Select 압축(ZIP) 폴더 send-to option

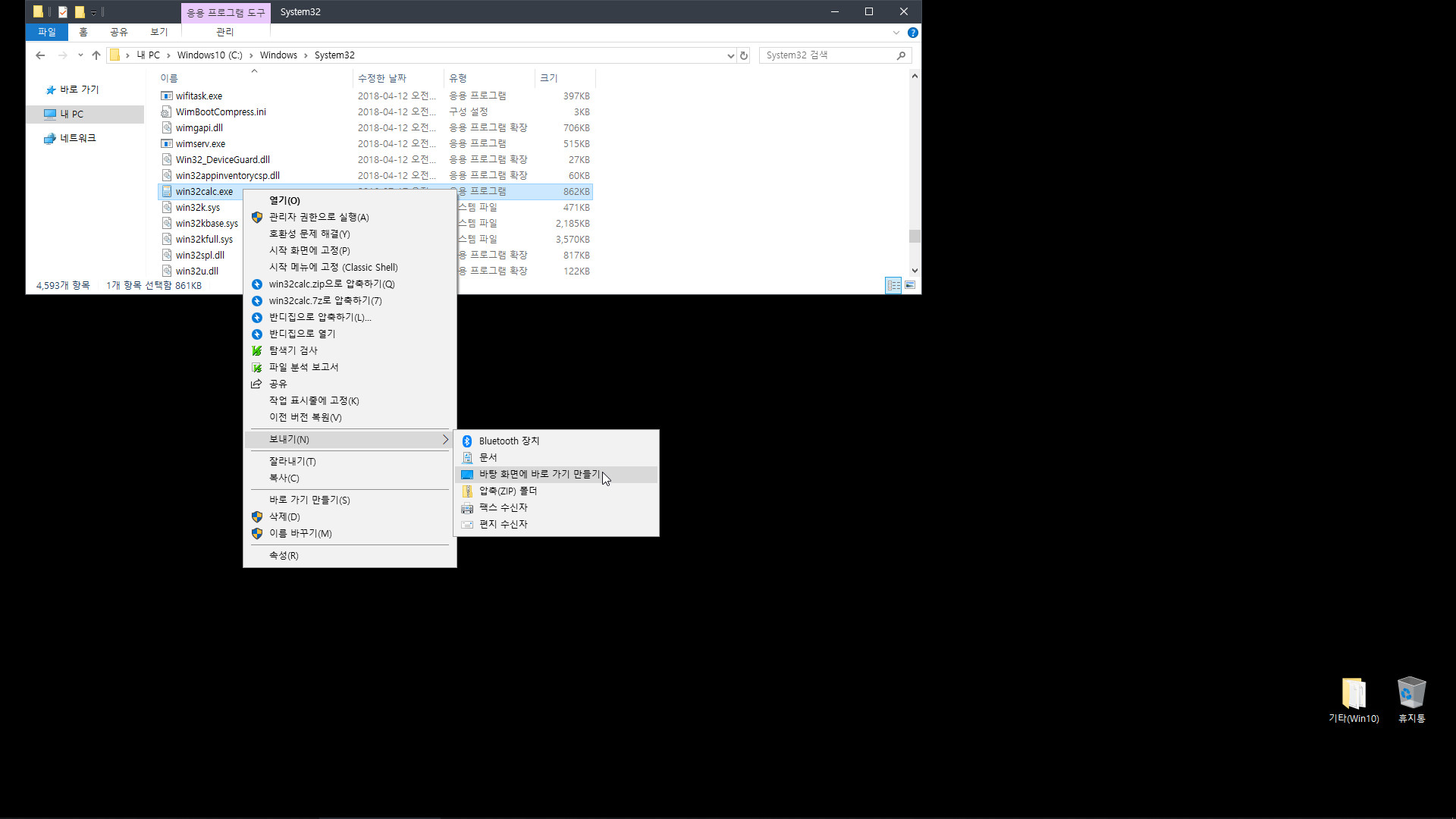tap(556, 491)
